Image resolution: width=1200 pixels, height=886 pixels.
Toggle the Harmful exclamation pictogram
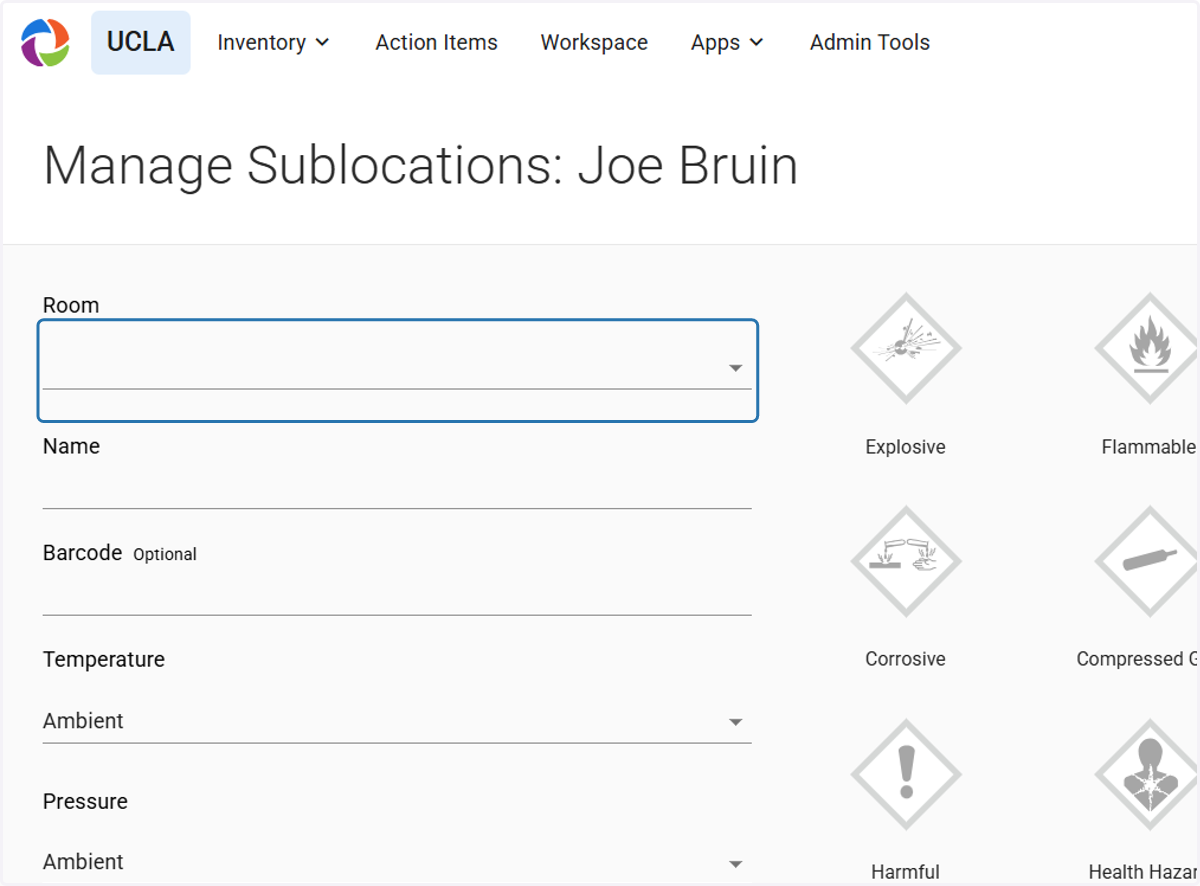[906, 774]
